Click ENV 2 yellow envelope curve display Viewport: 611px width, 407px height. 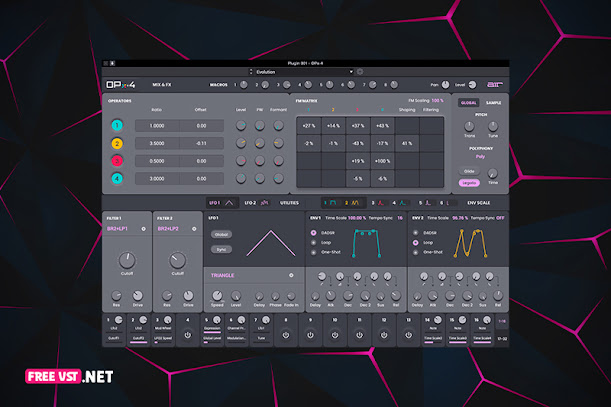tap(470, 243)
